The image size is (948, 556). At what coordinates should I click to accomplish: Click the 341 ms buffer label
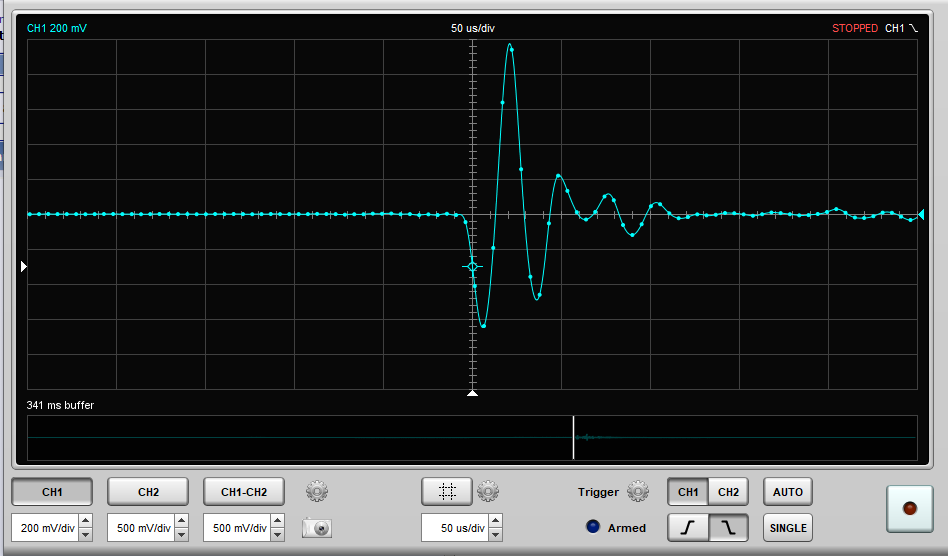(x=60, y=405)
